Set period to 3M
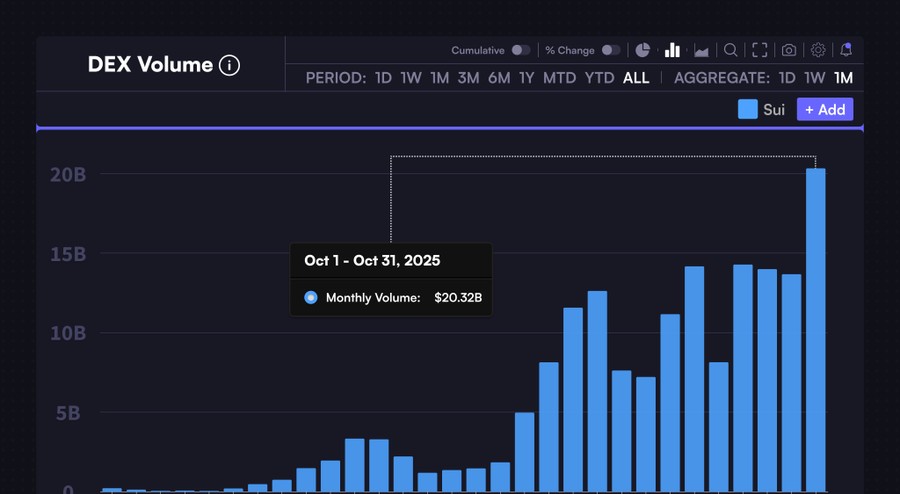 click(468, 78)
